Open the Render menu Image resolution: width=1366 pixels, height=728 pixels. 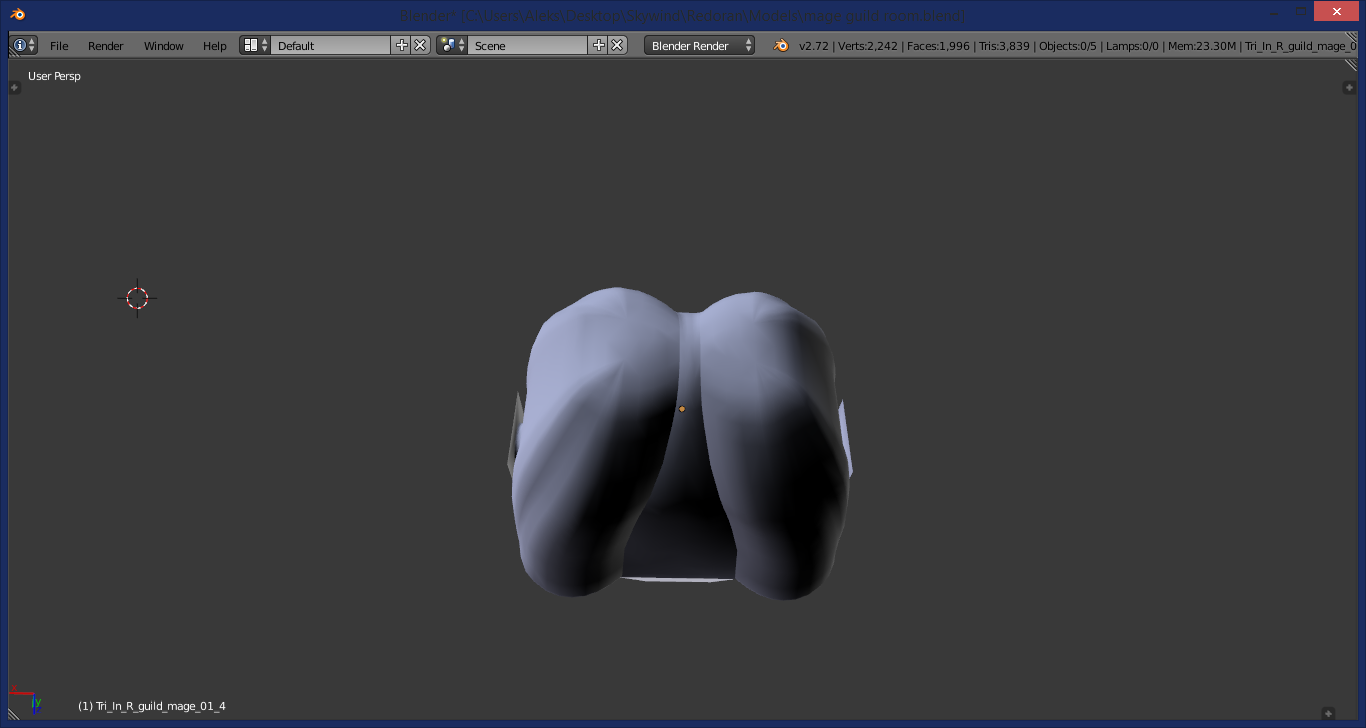tap(106, 45)
